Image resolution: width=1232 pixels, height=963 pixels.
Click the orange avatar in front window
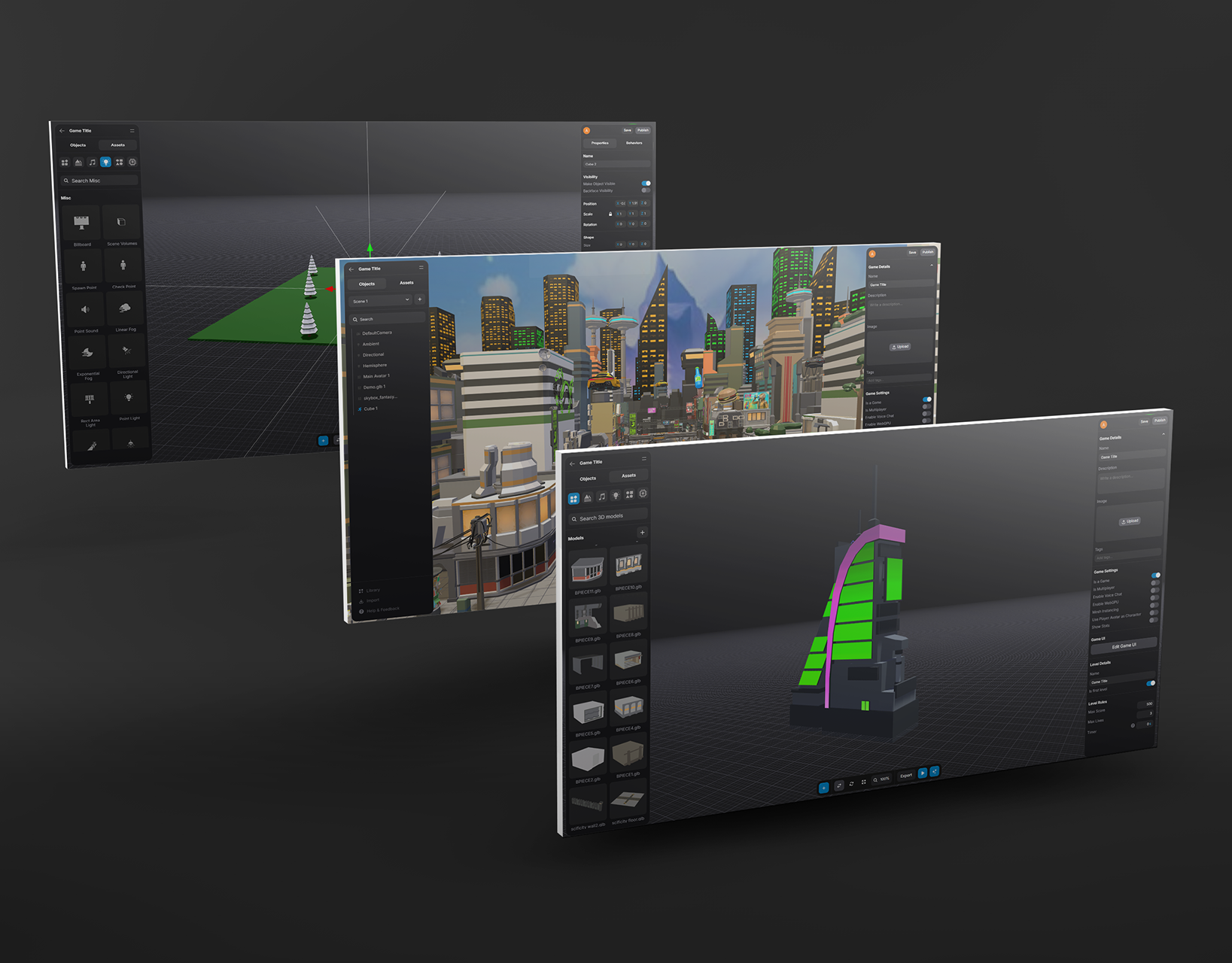click(1103, 424)
